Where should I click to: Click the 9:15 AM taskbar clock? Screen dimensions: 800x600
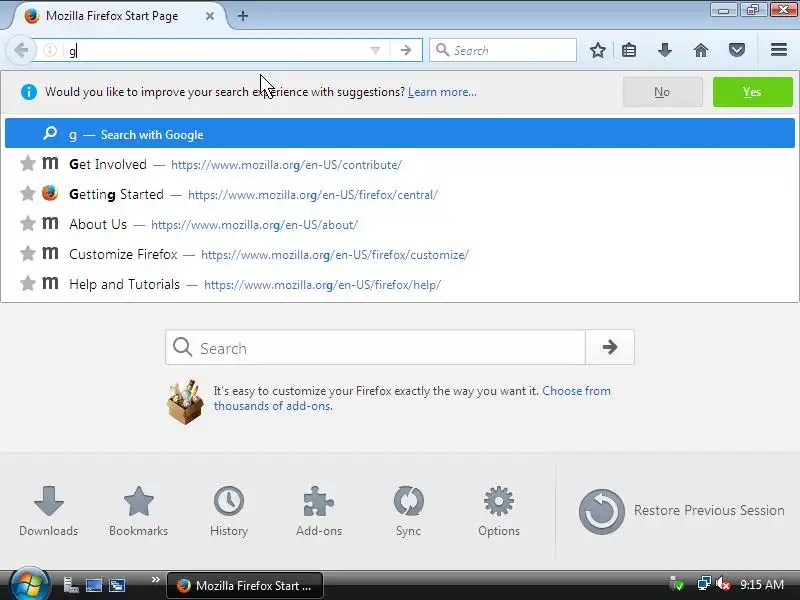(762, 585)
